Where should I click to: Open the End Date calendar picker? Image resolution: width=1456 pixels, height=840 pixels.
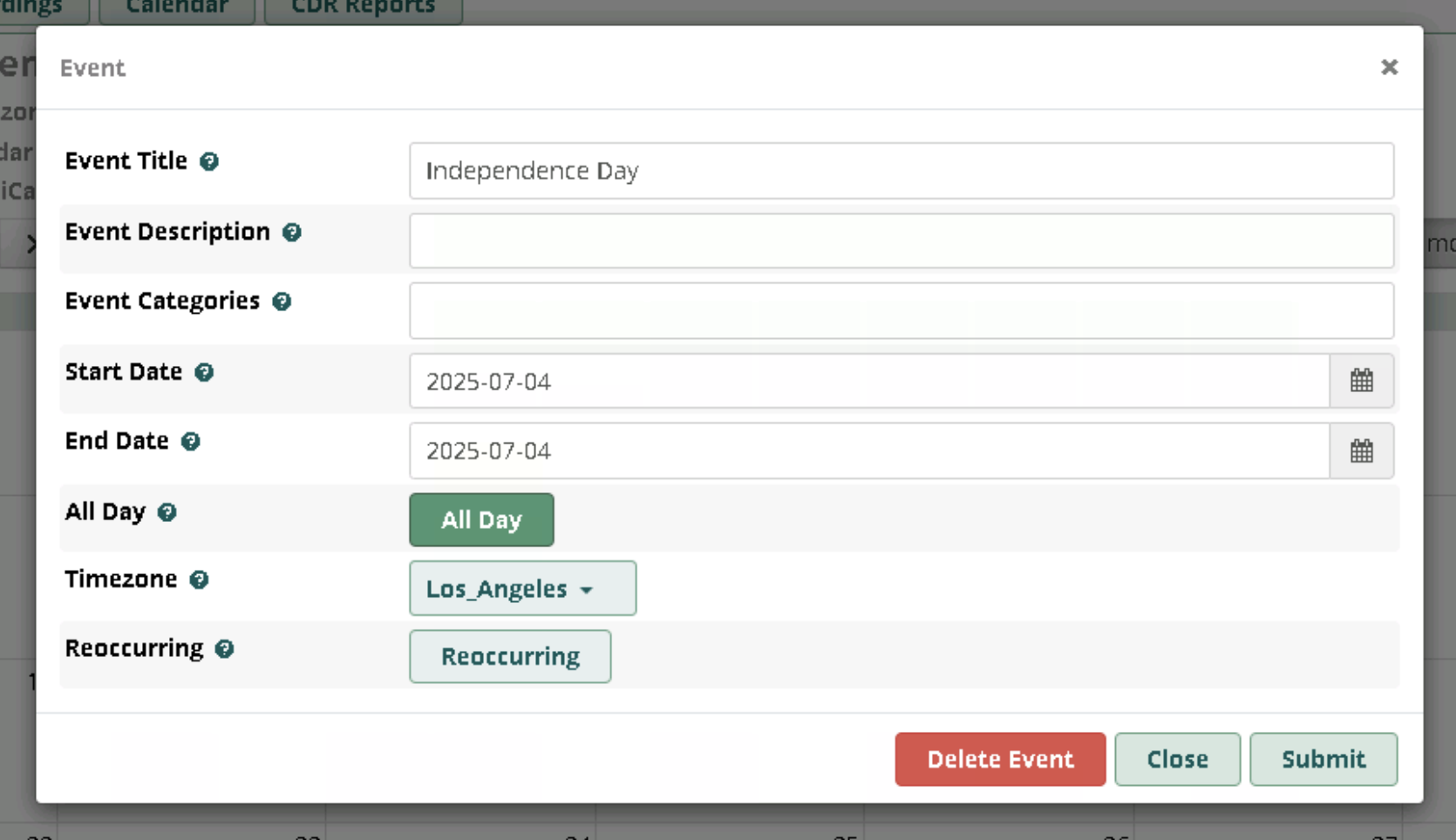(1362, 450)
